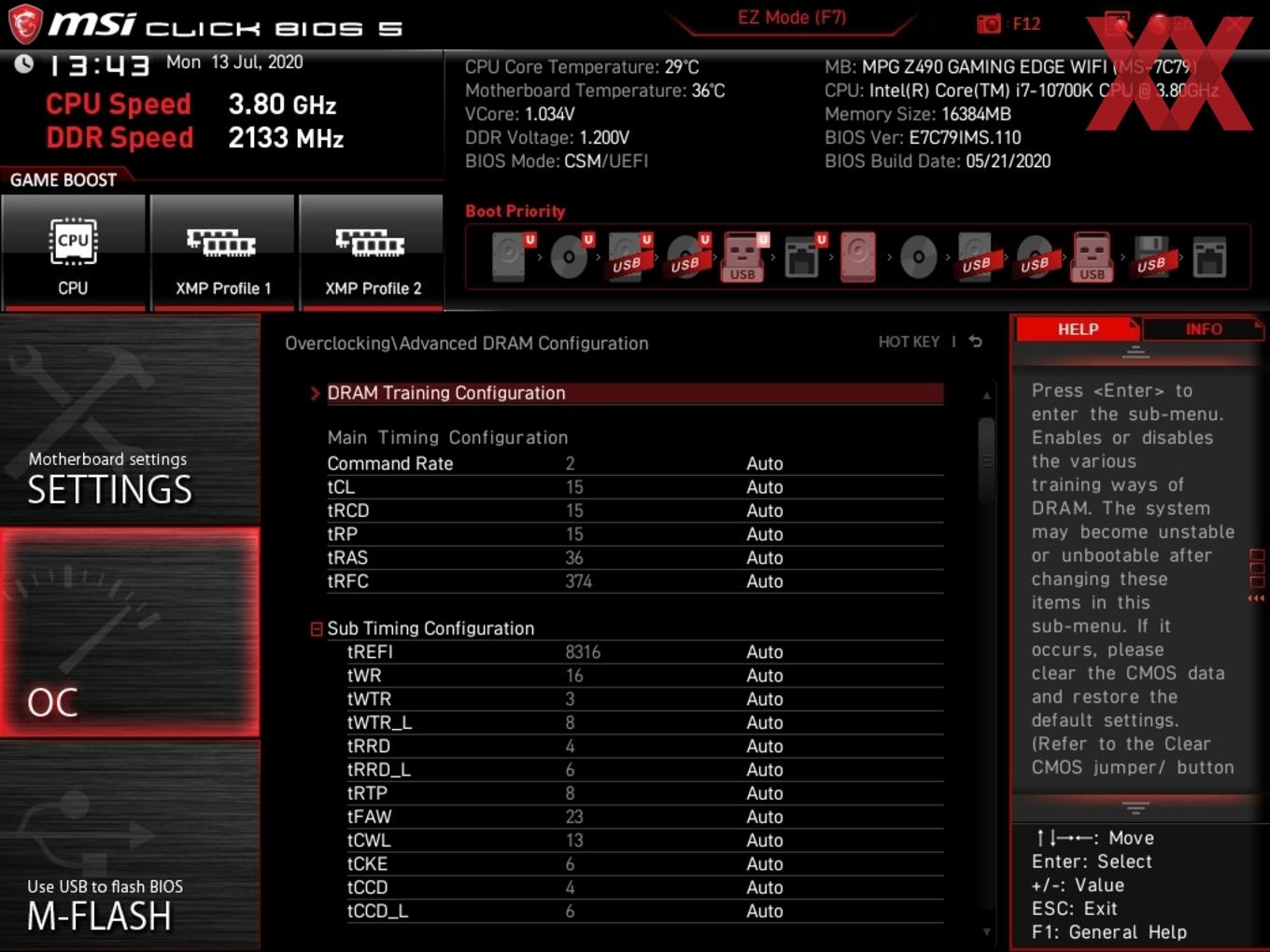Click the tRFC current value 374
Viewport: 1270px width, 952px height.
click(x=579, y=581)
